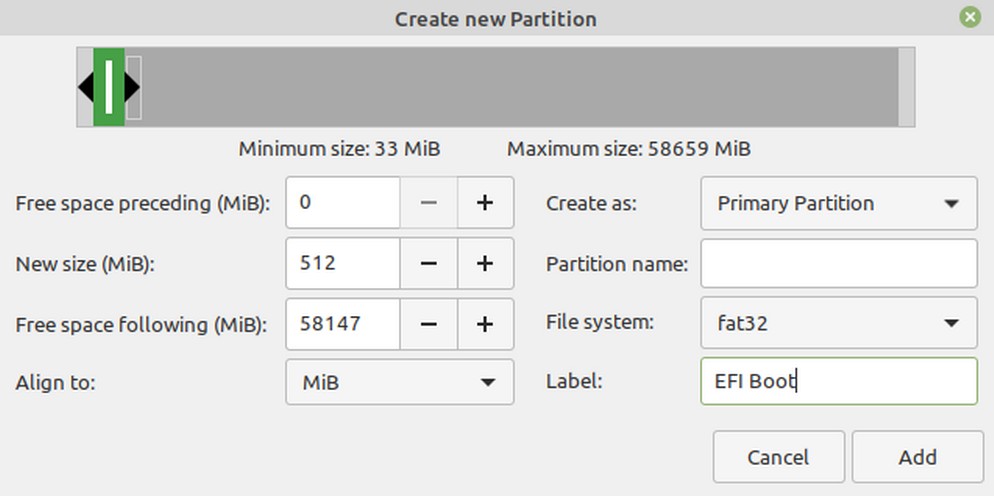The height and width of the screenshot is (496, 994).
Task: Click the left resize arrow handle
Action: [86, 87]
